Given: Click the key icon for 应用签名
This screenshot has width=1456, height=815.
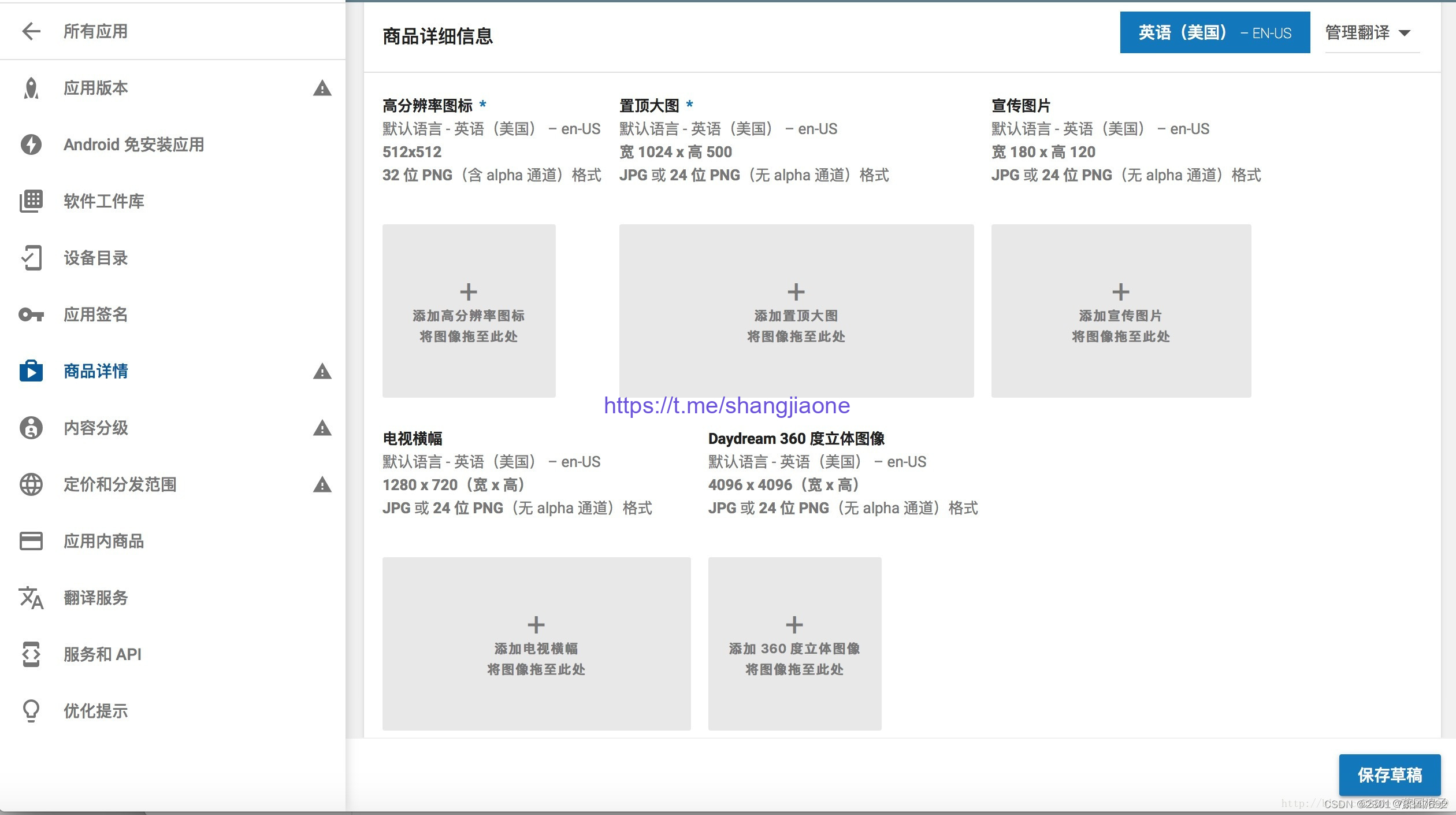Looking at the screenshot, I should pyautogui.click(x=31, y=314).
